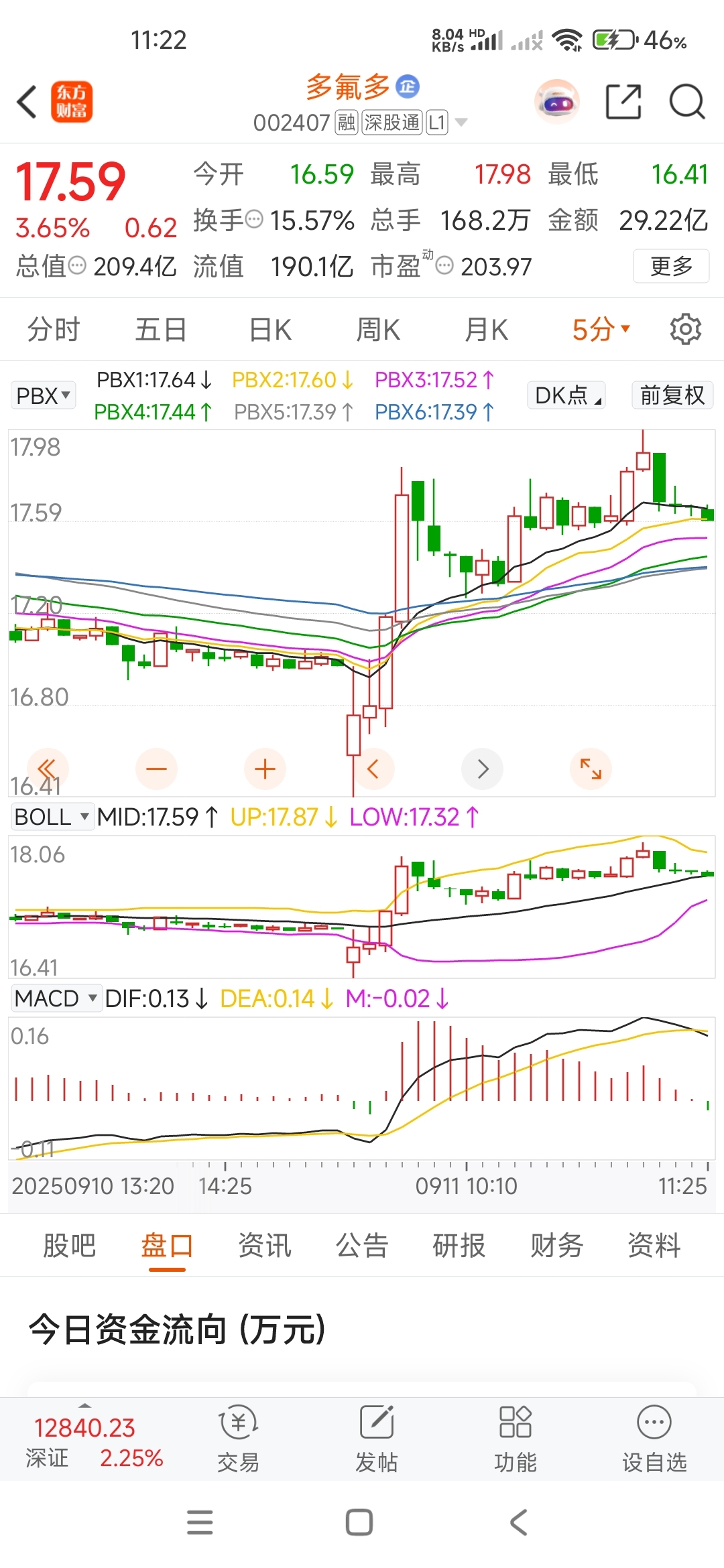Tap the latest candlestick on main chart
Viewport: 724px width, 1568px height.
click(708, 514)
